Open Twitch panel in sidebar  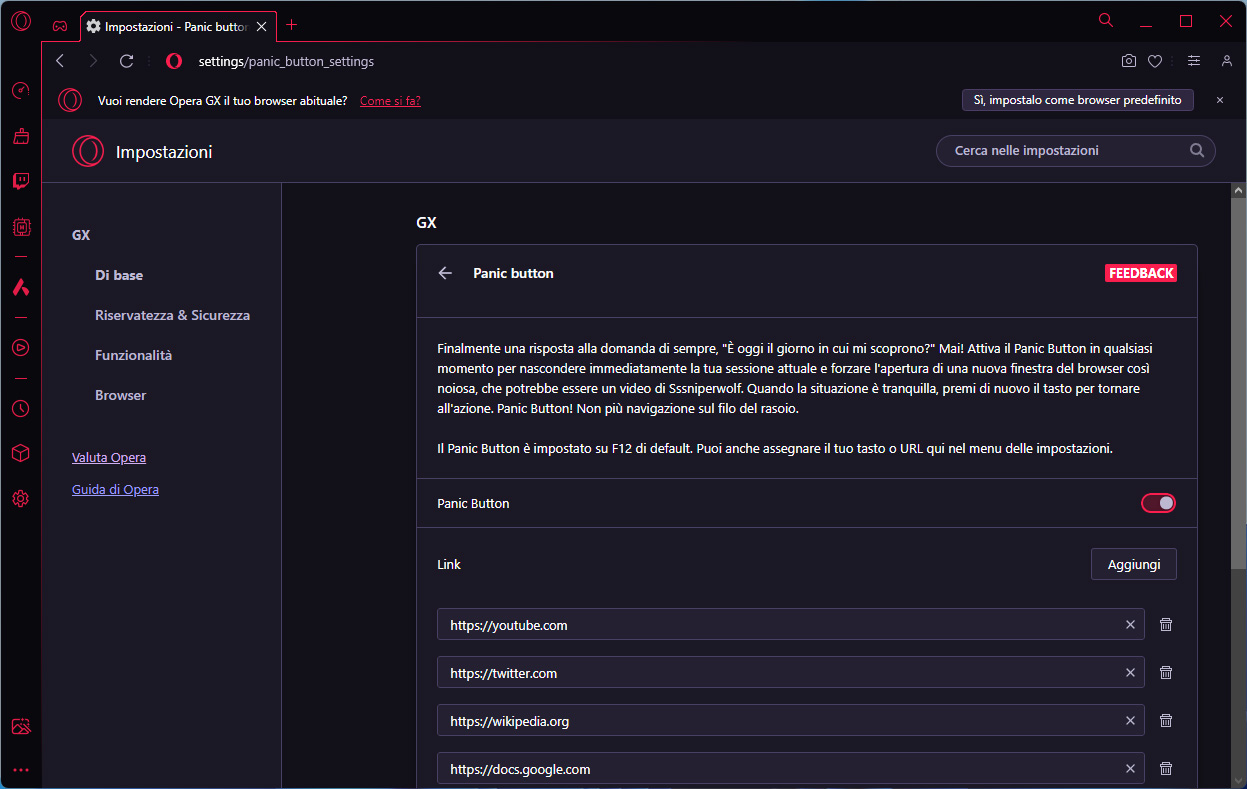click(x=21, y=181)
